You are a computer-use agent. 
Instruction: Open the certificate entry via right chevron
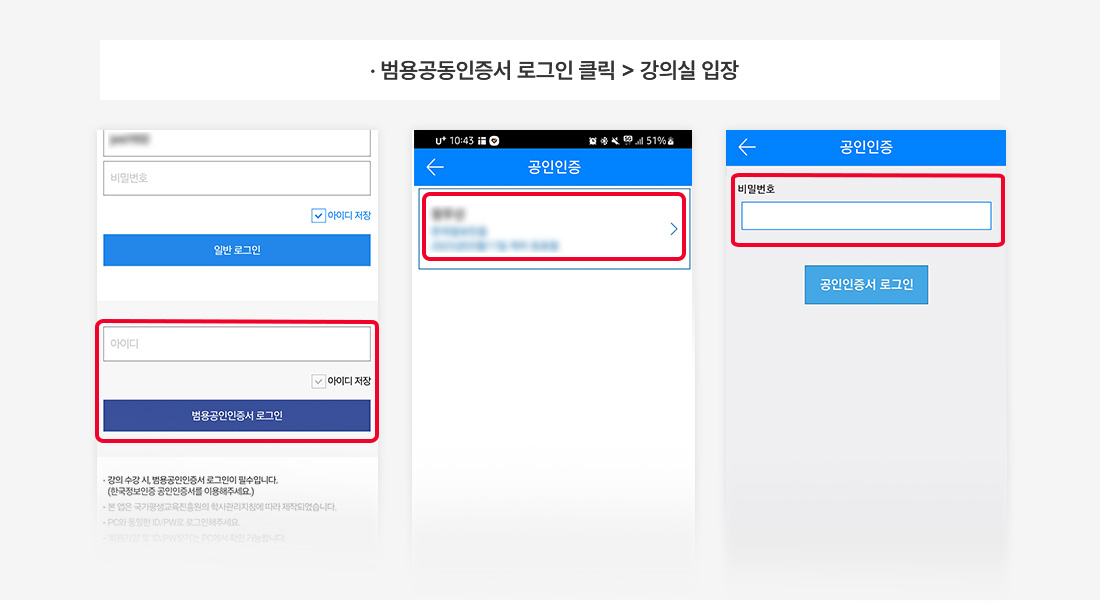(673, 229)
